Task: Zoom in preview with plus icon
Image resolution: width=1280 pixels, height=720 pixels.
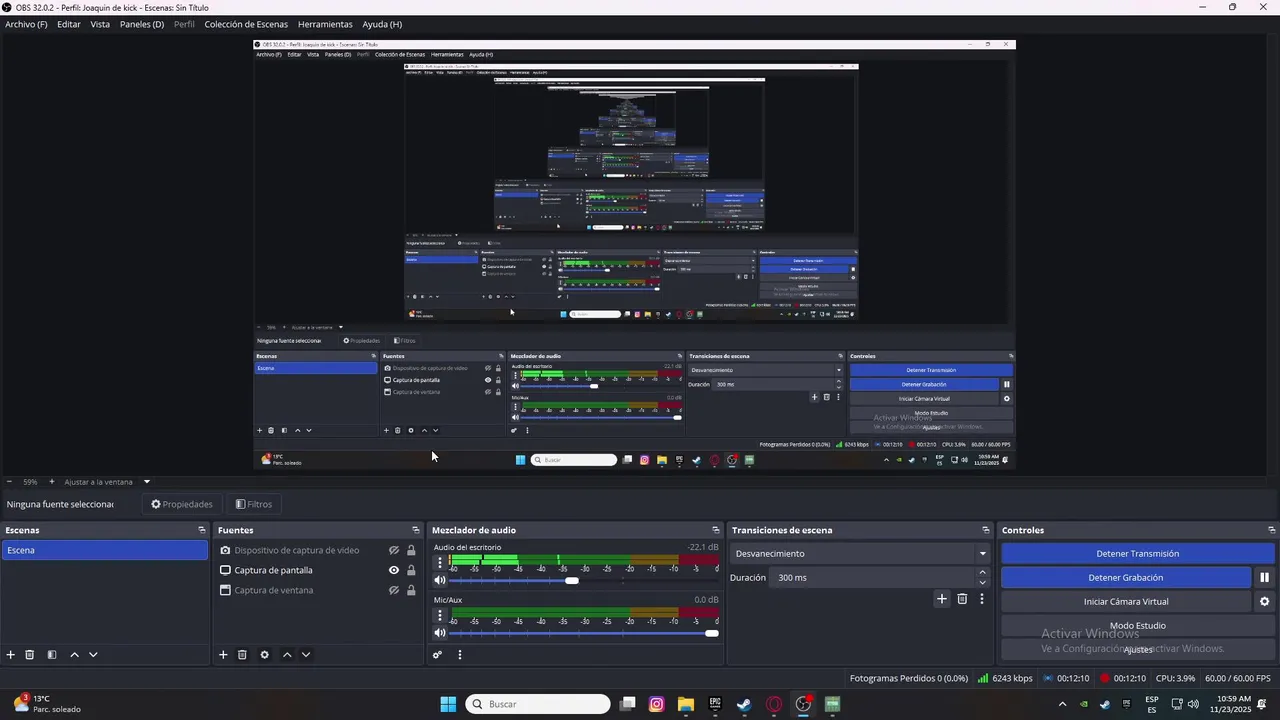Action: [x=52, y=482]
